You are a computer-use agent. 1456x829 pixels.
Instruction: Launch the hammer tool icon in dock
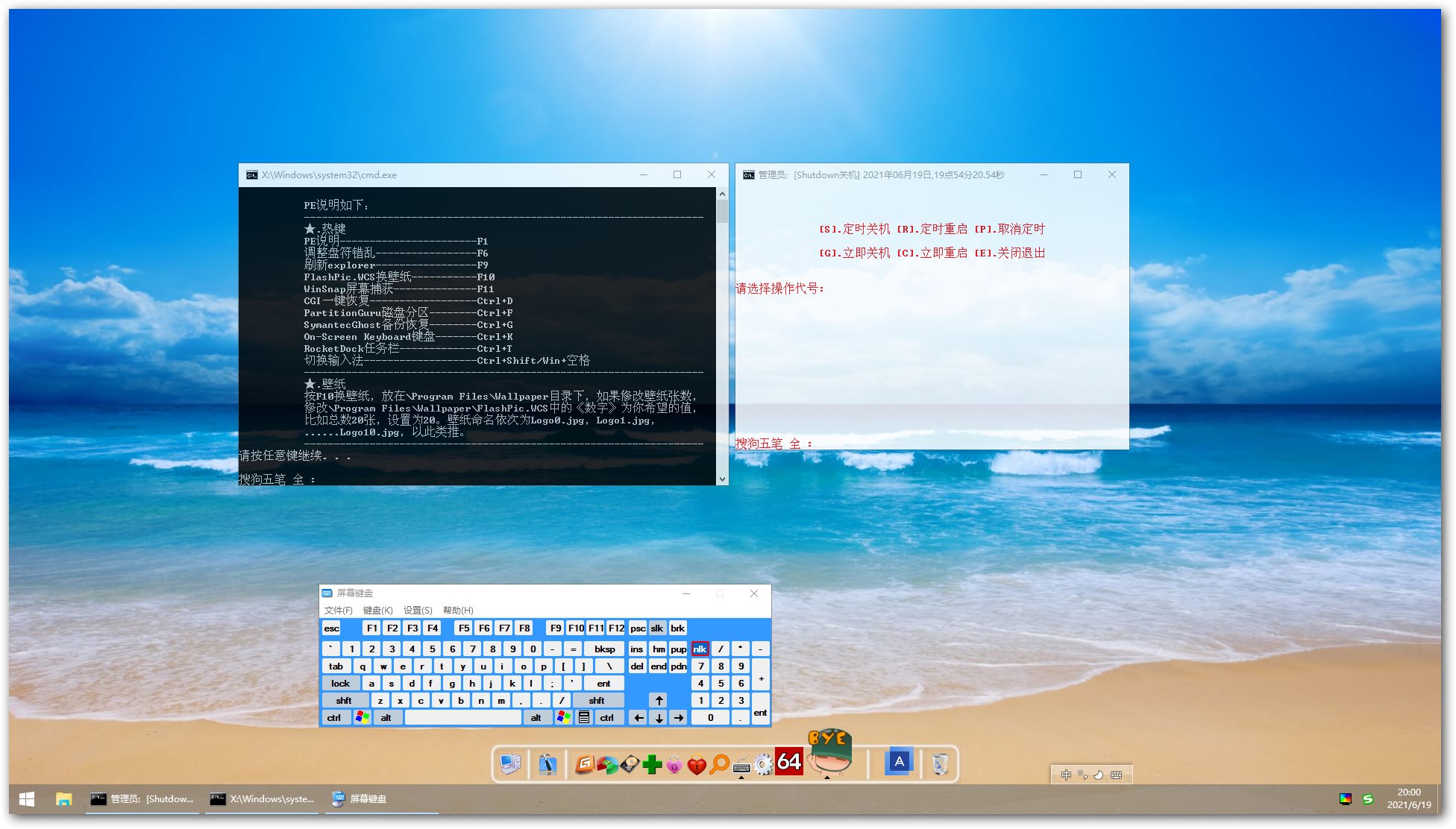[548, 764]
